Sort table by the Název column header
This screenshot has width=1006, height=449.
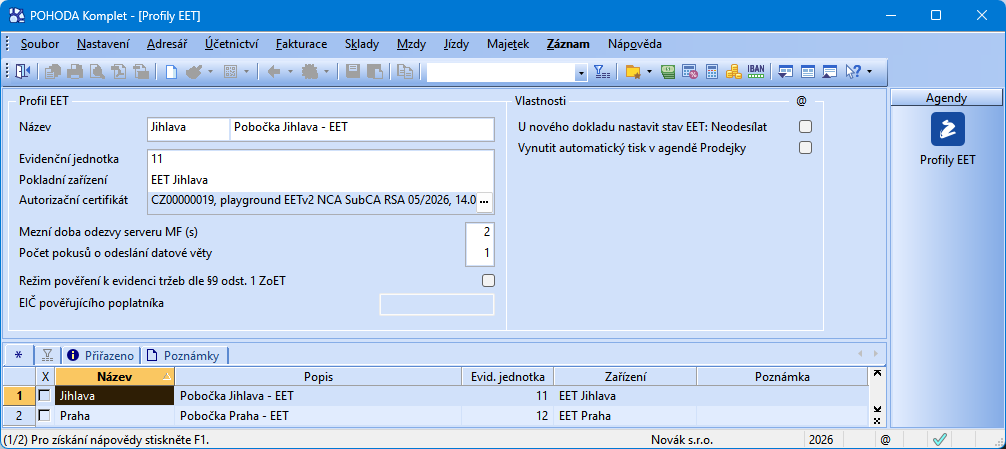[115, 377]
